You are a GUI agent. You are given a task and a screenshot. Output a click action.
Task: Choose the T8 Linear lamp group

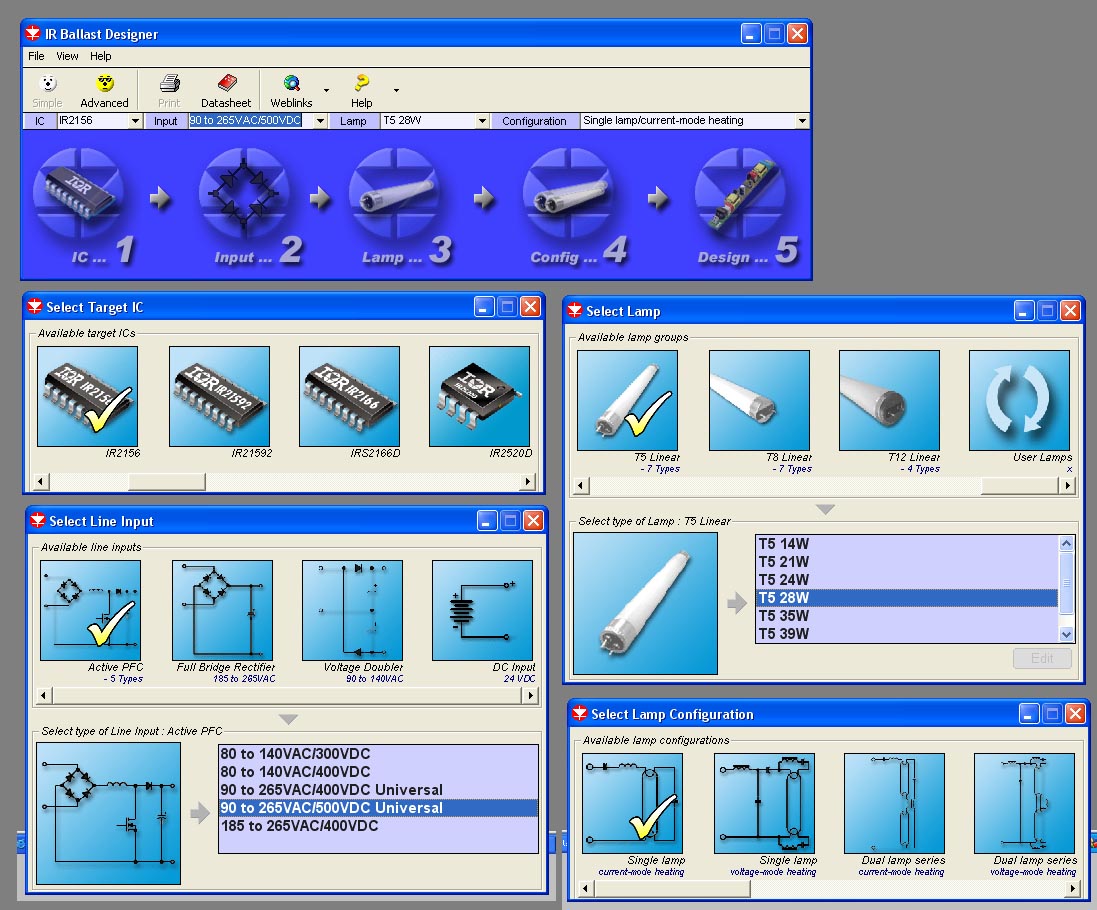[x=759, y=400]
